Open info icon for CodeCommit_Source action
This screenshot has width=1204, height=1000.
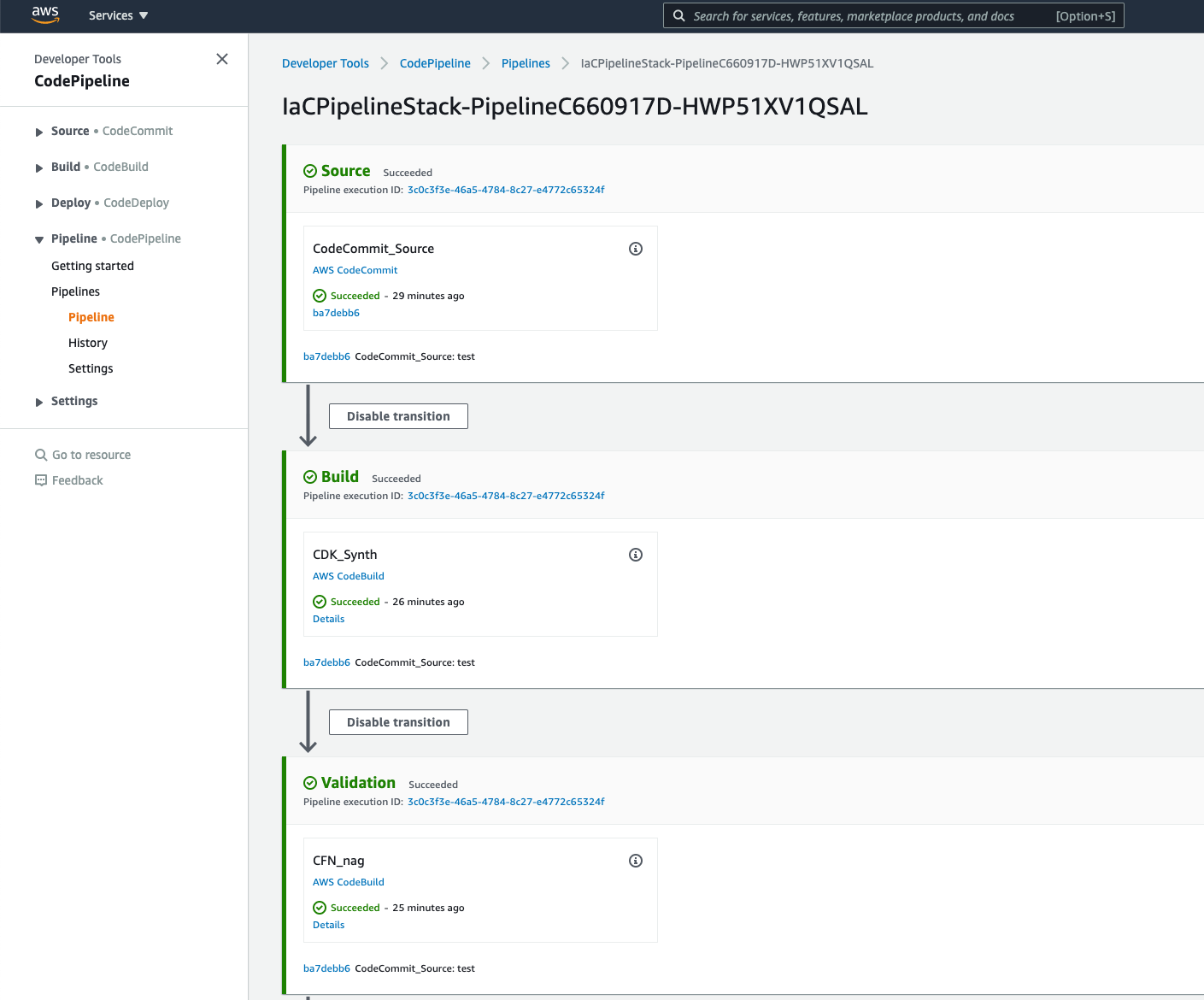636,249
